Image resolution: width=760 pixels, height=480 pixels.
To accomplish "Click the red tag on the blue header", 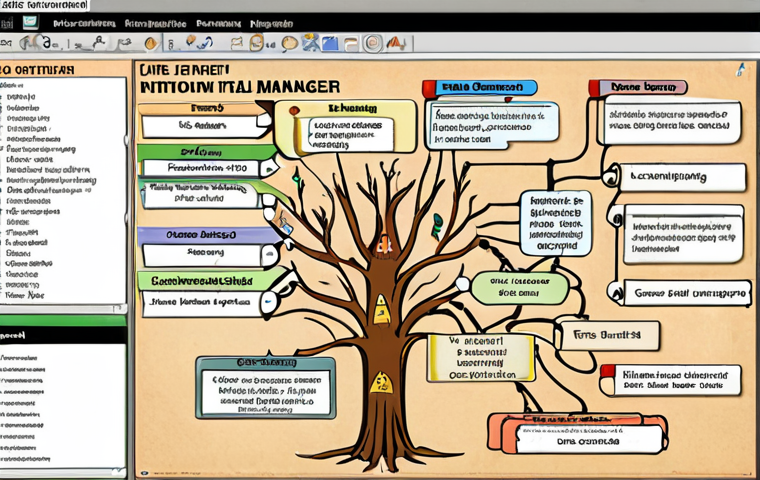I will [429, 89].
